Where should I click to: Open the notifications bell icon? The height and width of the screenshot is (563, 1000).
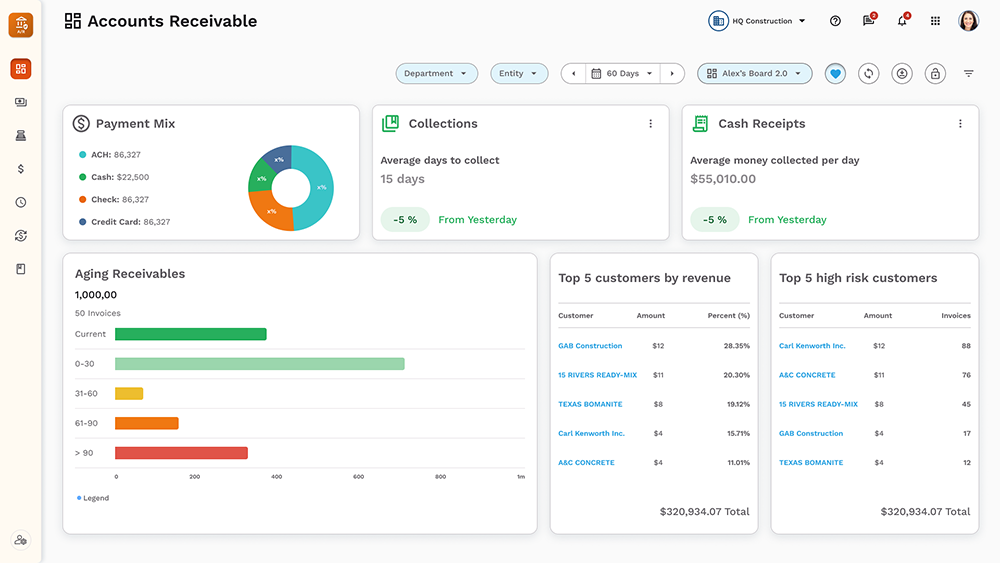[x=902, y=21]
